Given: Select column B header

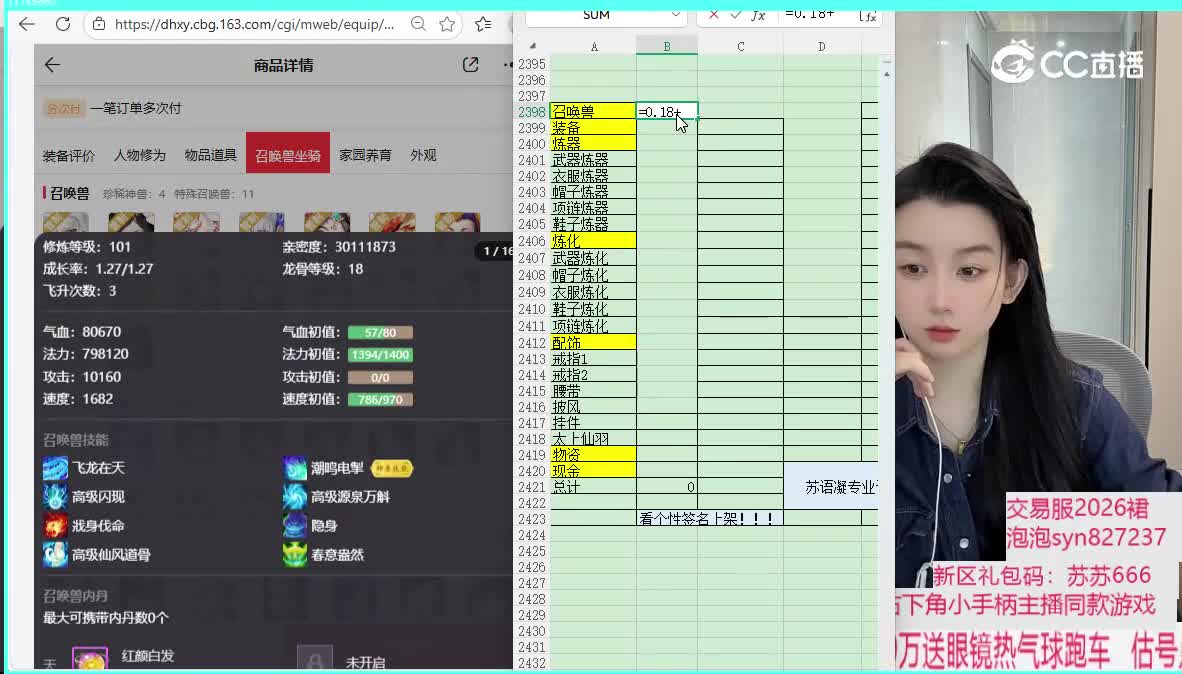Looking at the screenshot, I should (667, 47).
